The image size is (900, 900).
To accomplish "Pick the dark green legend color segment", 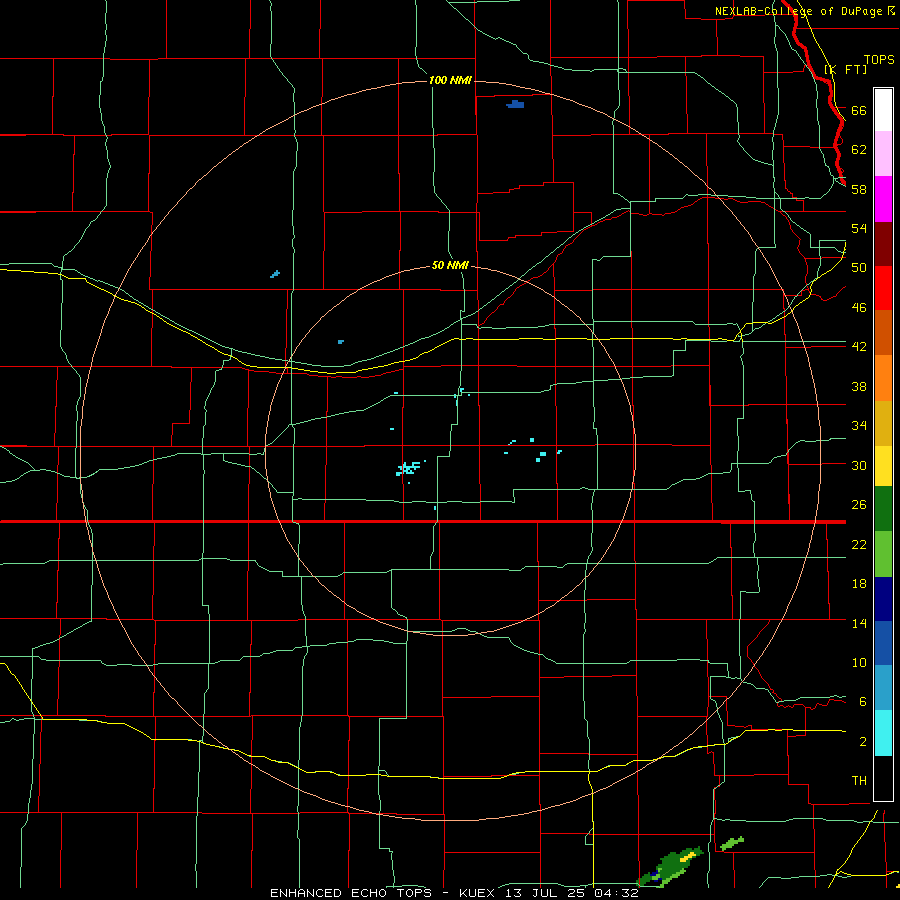I will pos(883,509).
